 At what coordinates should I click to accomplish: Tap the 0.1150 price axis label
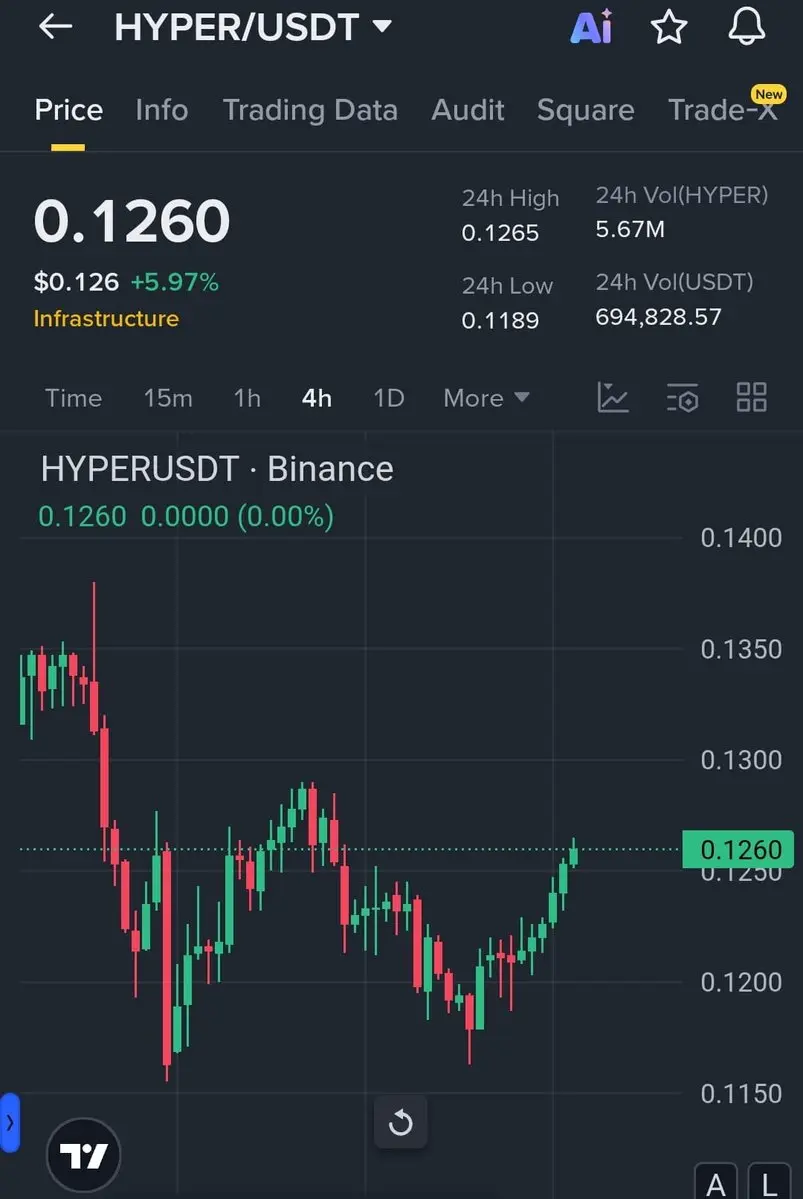pos(741,1093)
